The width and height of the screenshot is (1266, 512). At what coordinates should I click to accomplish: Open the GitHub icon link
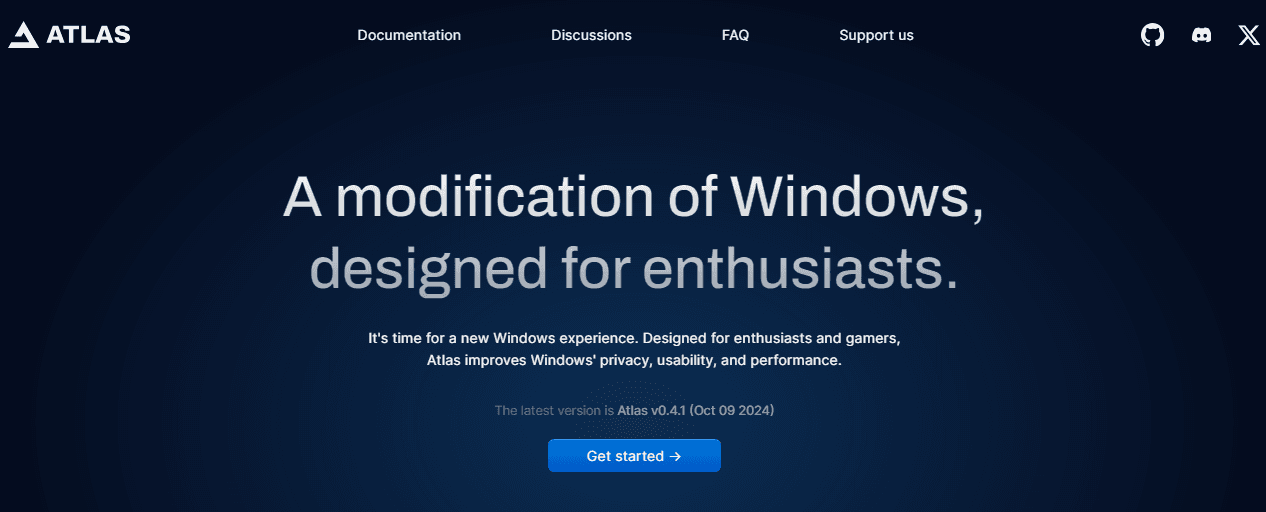click(1153, 35)
